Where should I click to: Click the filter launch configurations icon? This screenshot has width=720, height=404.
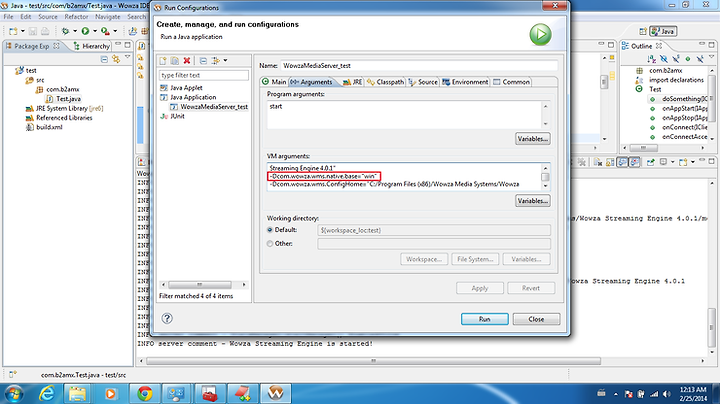215,61
